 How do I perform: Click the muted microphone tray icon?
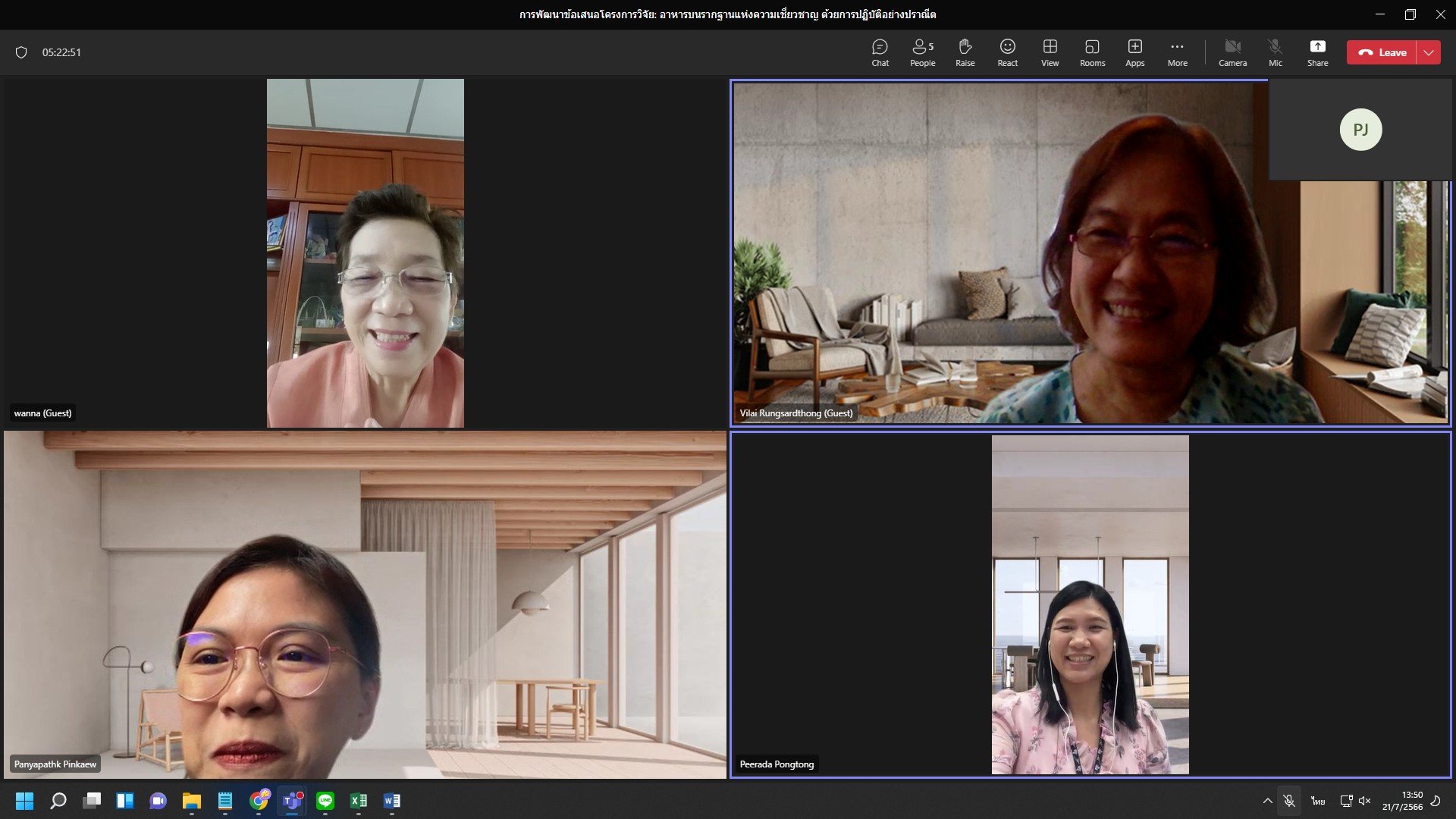1289,801
